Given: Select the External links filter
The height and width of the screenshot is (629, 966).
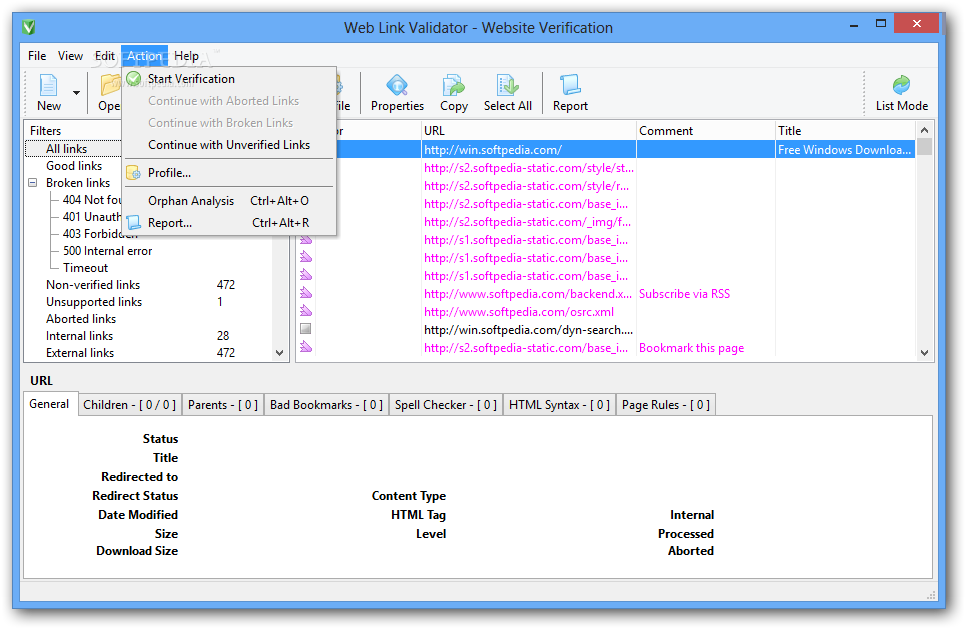Looking at the screenshot, I should 80,353.
